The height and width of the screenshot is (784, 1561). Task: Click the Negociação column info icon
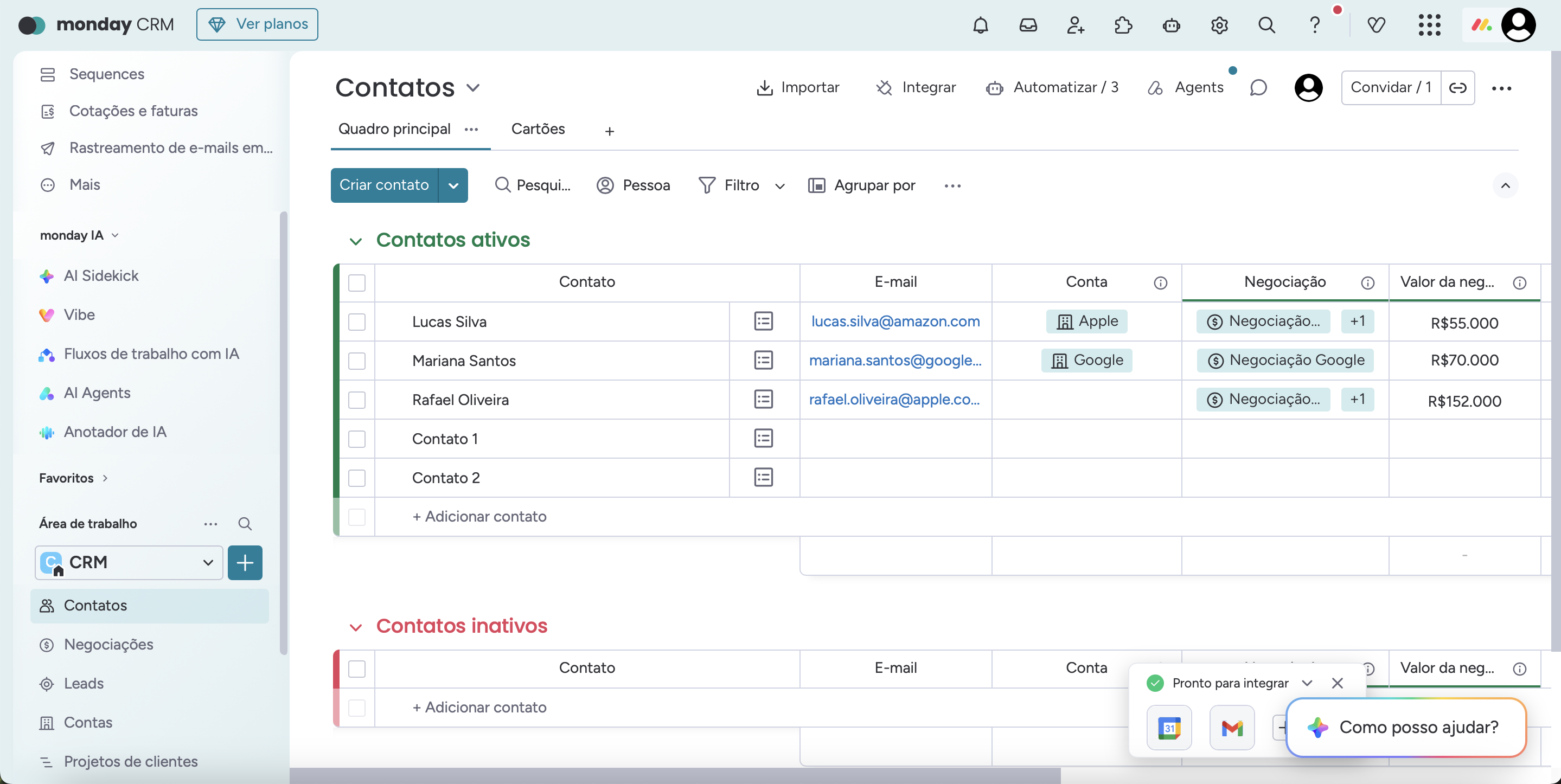[x=1368, y=282]
